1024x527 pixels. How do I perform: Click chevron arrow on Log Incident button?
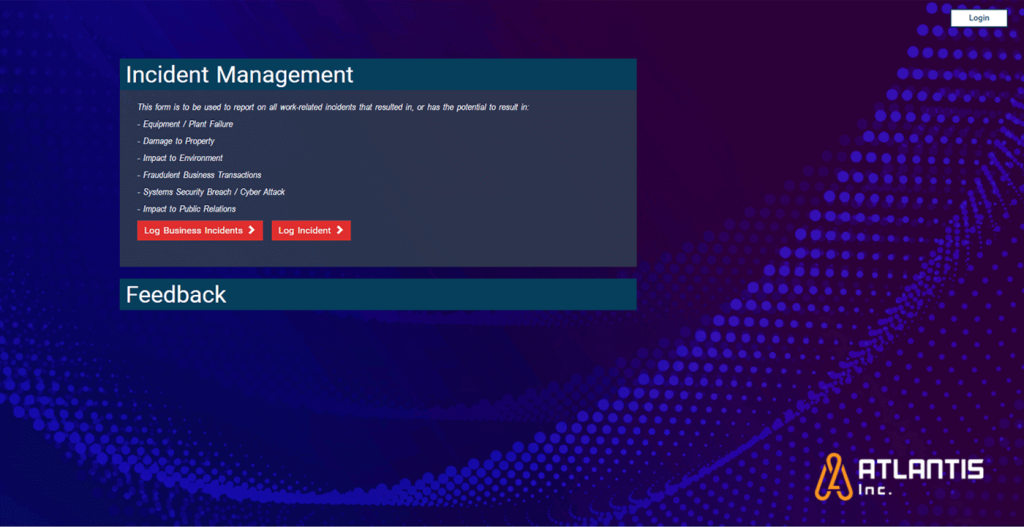[x=340, y=231]
